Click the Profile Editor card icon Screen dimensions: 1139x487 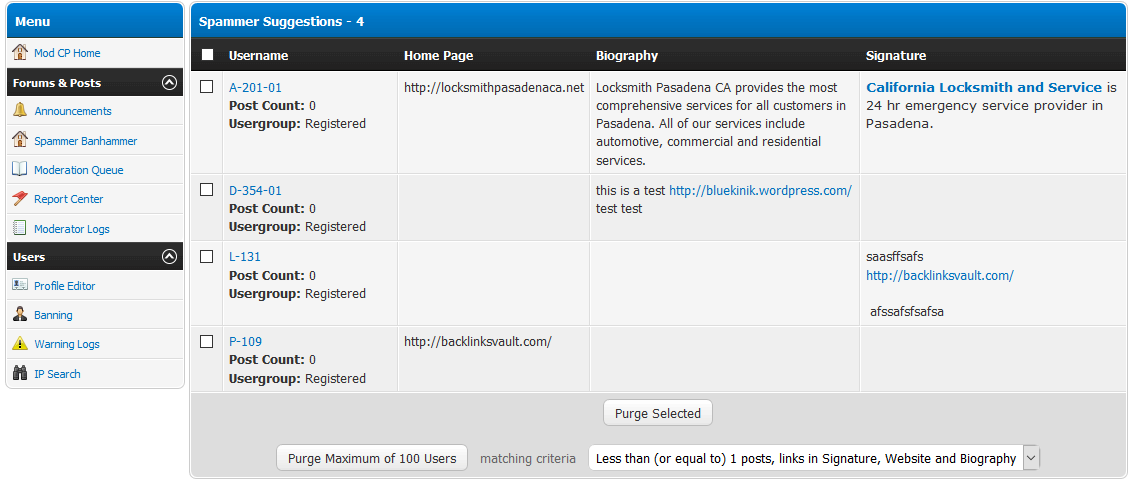pyautogui.click(x=19, y=286)
